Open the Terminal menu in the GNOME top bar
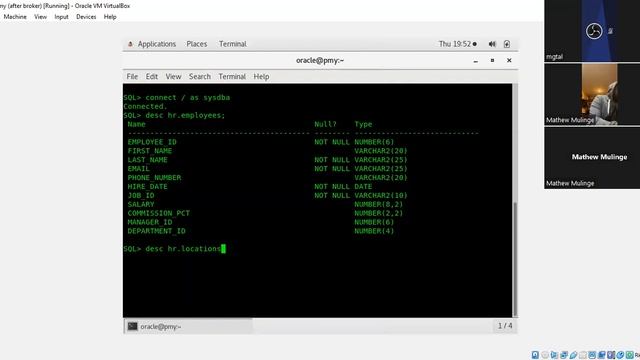 click(x=233, y=44)
